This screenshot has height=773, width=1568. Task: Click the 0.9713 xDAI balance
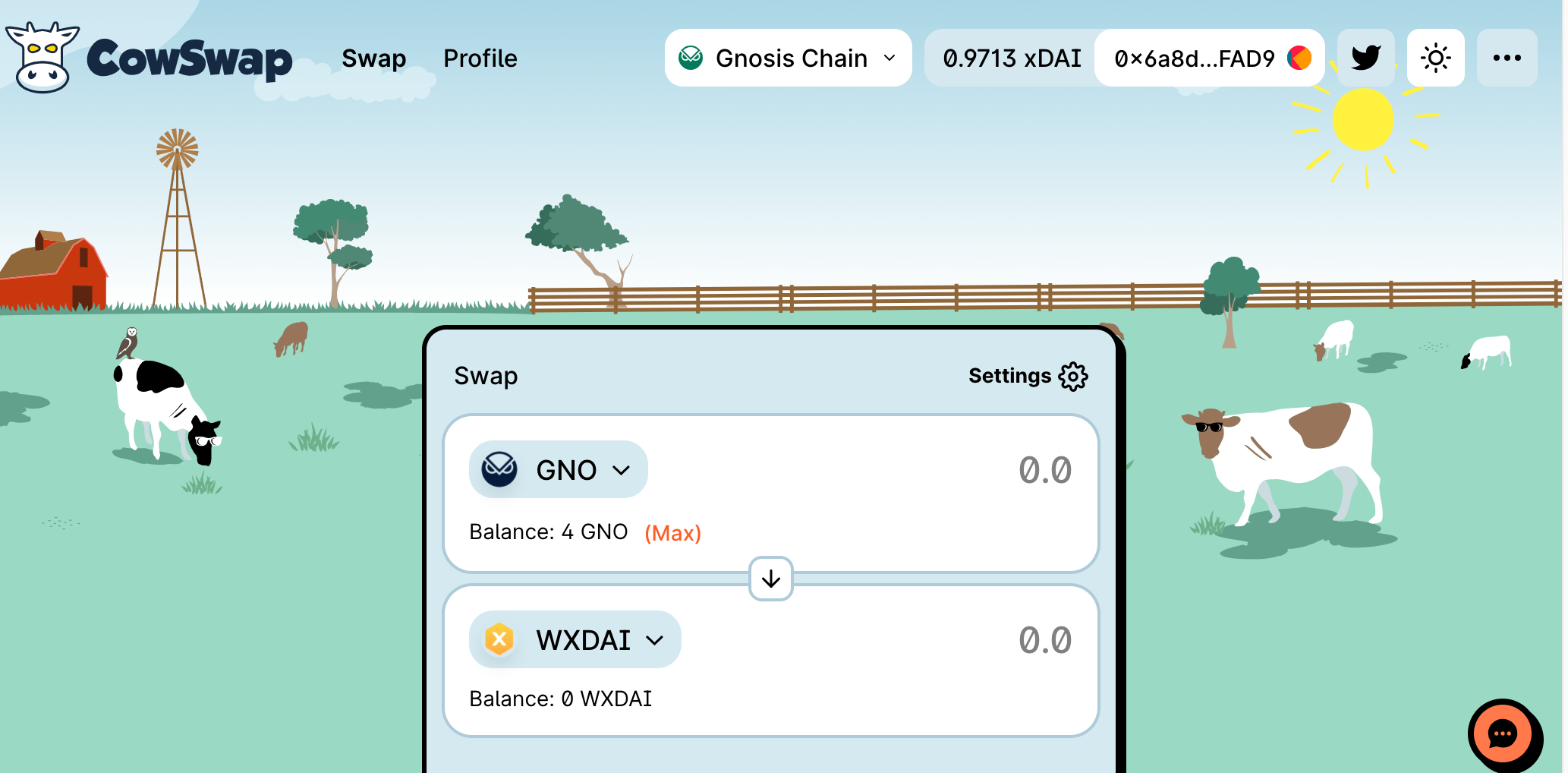pyautogui.click(x=1012, y=58)
